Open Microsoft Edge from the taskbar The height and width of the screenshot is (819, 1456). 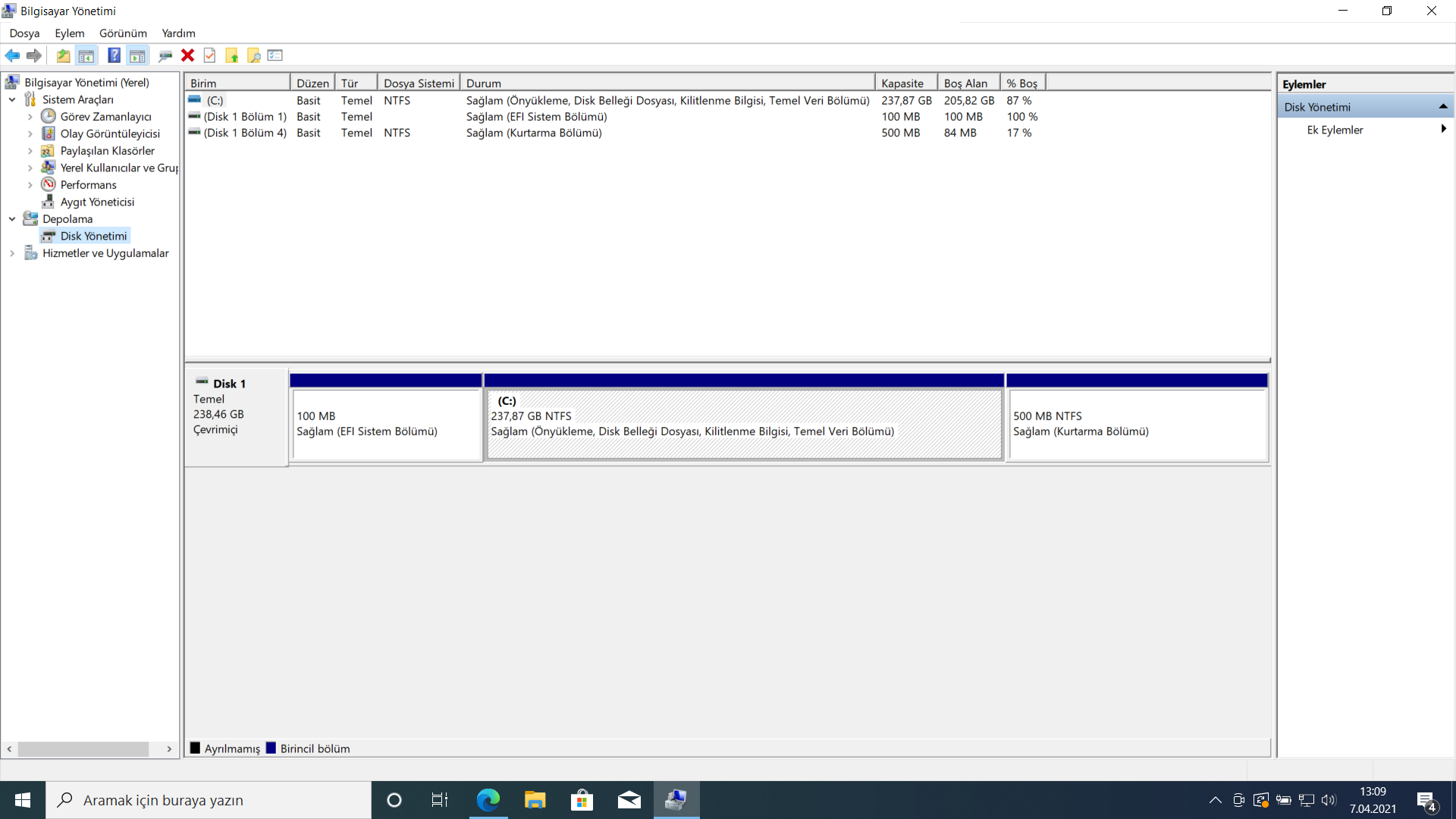click(x=488, y=800)
